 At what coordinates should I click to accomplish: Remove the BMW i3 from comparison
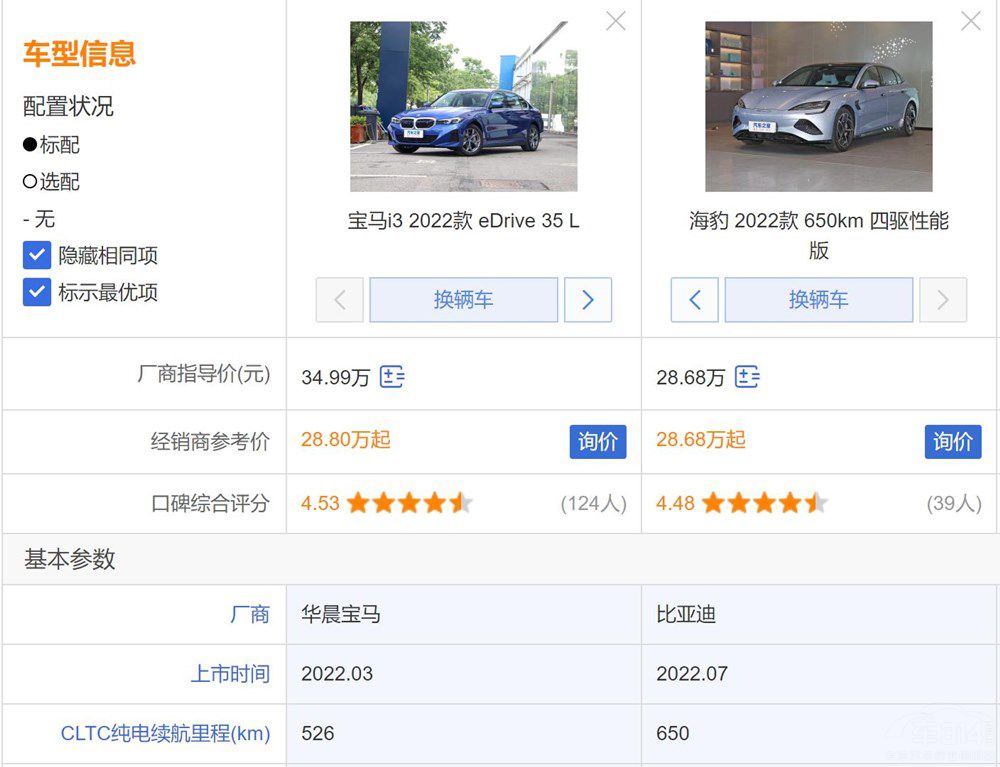616,21
